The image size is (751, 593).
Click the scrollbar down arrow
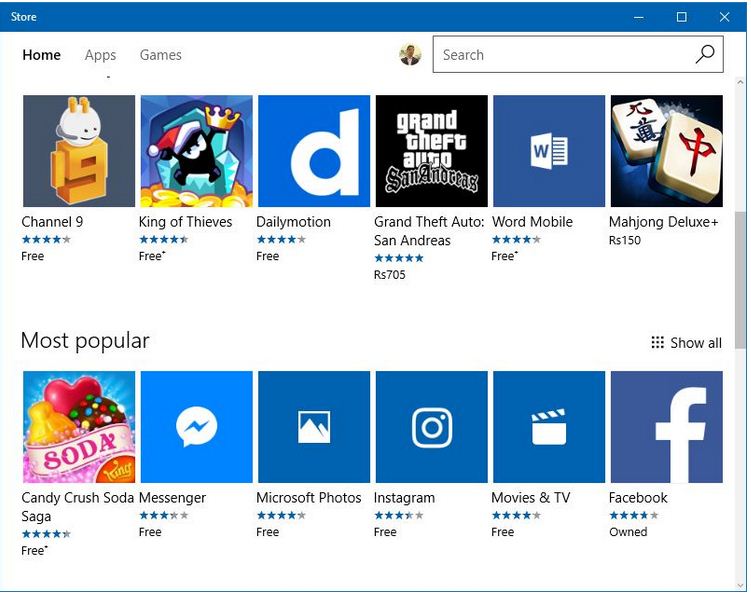(740, 585)
